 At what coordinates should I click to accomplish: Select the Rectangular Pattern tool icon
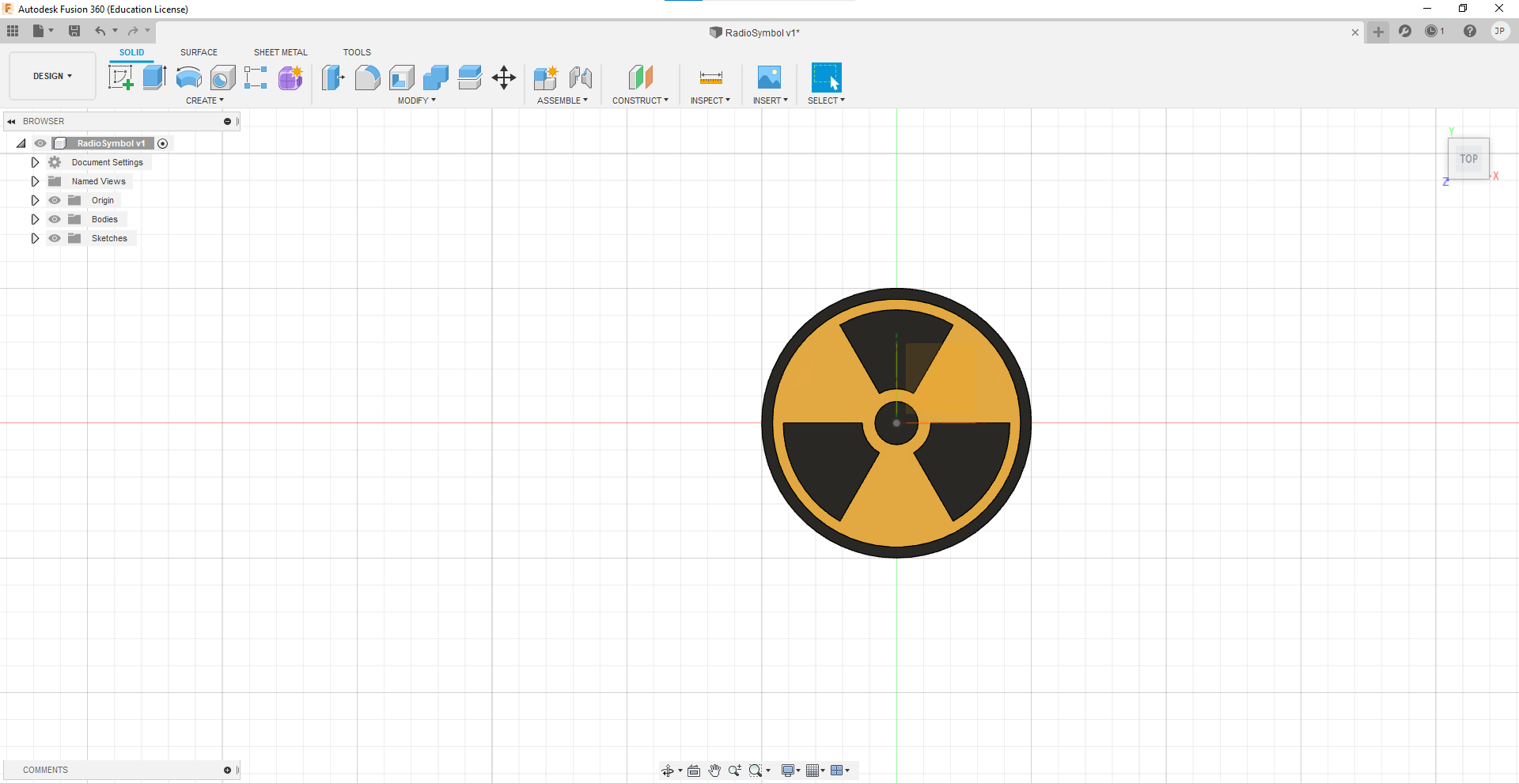256,78
